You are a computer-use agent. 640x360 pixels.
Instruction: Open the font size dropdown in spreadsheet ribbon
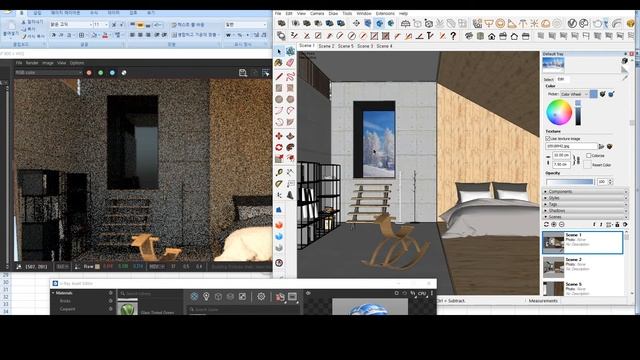click(x=107, y=25)
